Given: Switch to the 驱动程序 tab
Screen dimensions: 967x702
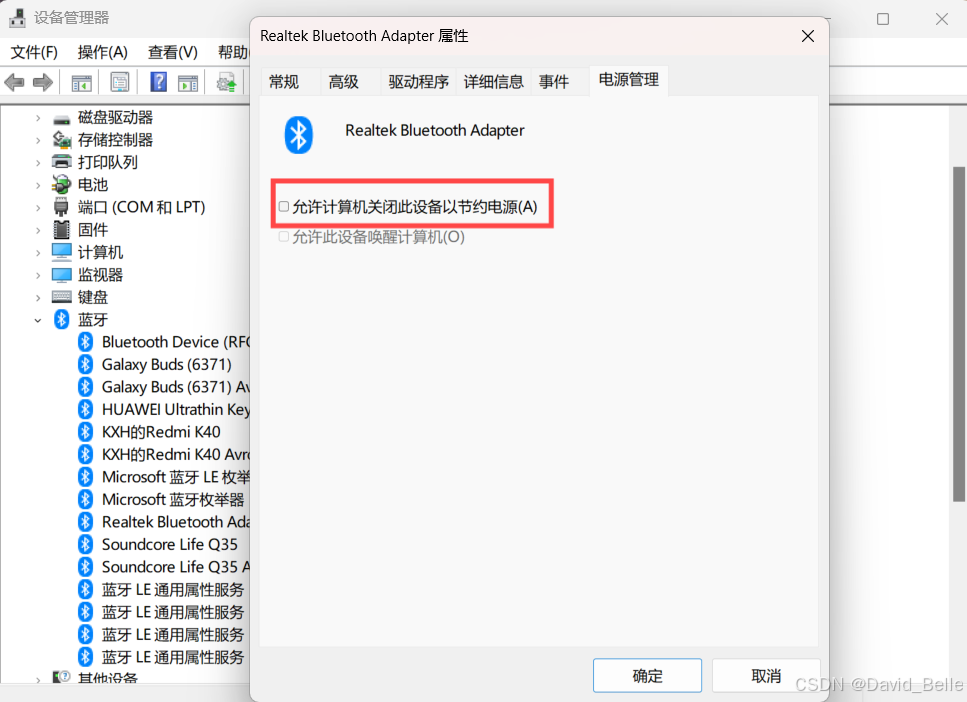Looking at the screenshot, I should (x=418, y=81).
